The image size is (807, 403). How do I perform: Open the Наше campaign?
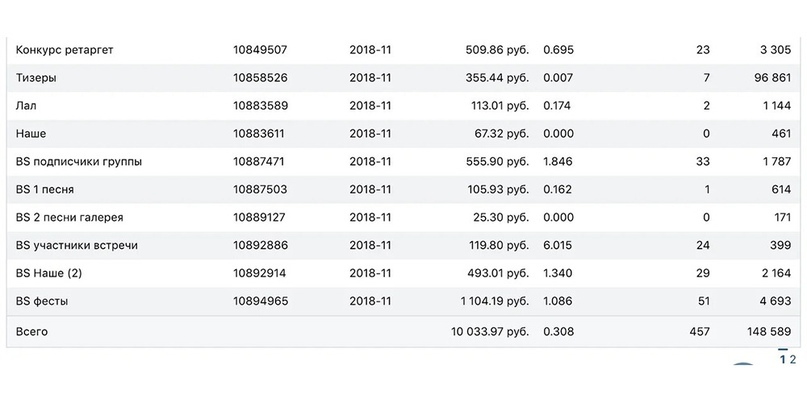coord(31,134)
